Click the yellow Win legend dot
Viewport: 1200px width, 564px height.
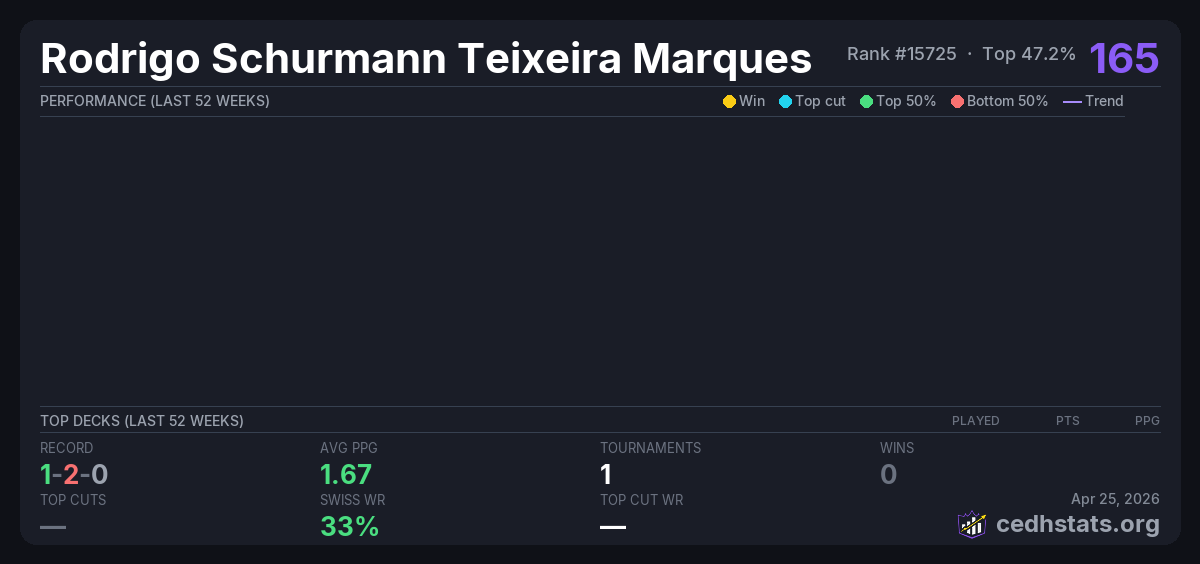tap(729, 101)
